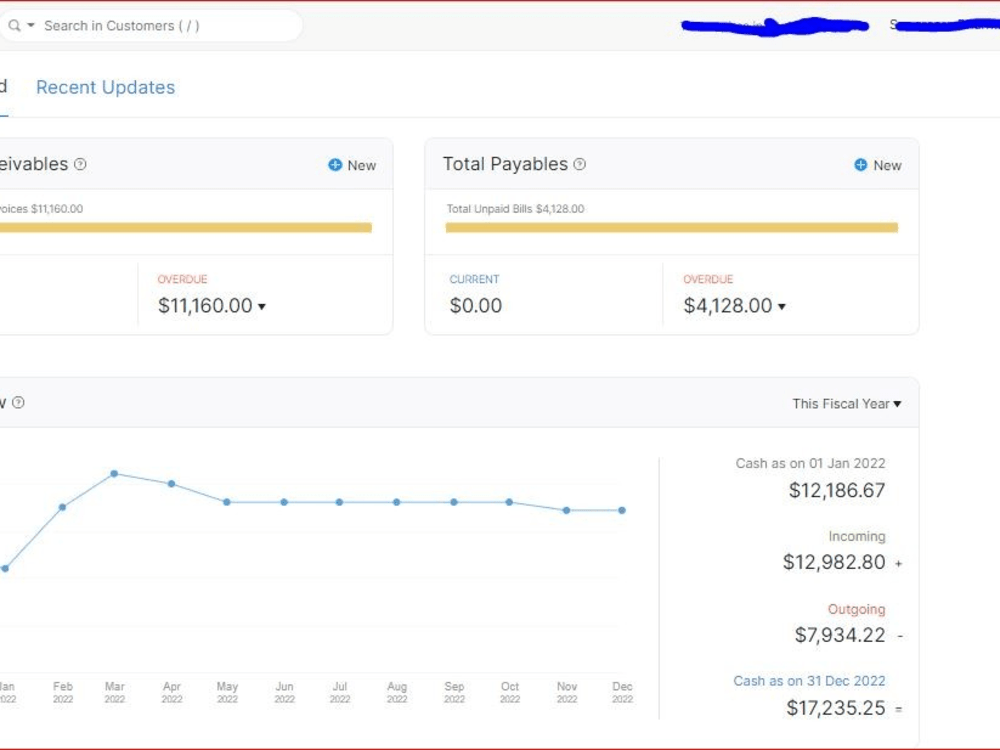Click the Current $0.00 amount under Payables
The width and height of the screenshot is (1000, 750).
[x=475, y=306]
